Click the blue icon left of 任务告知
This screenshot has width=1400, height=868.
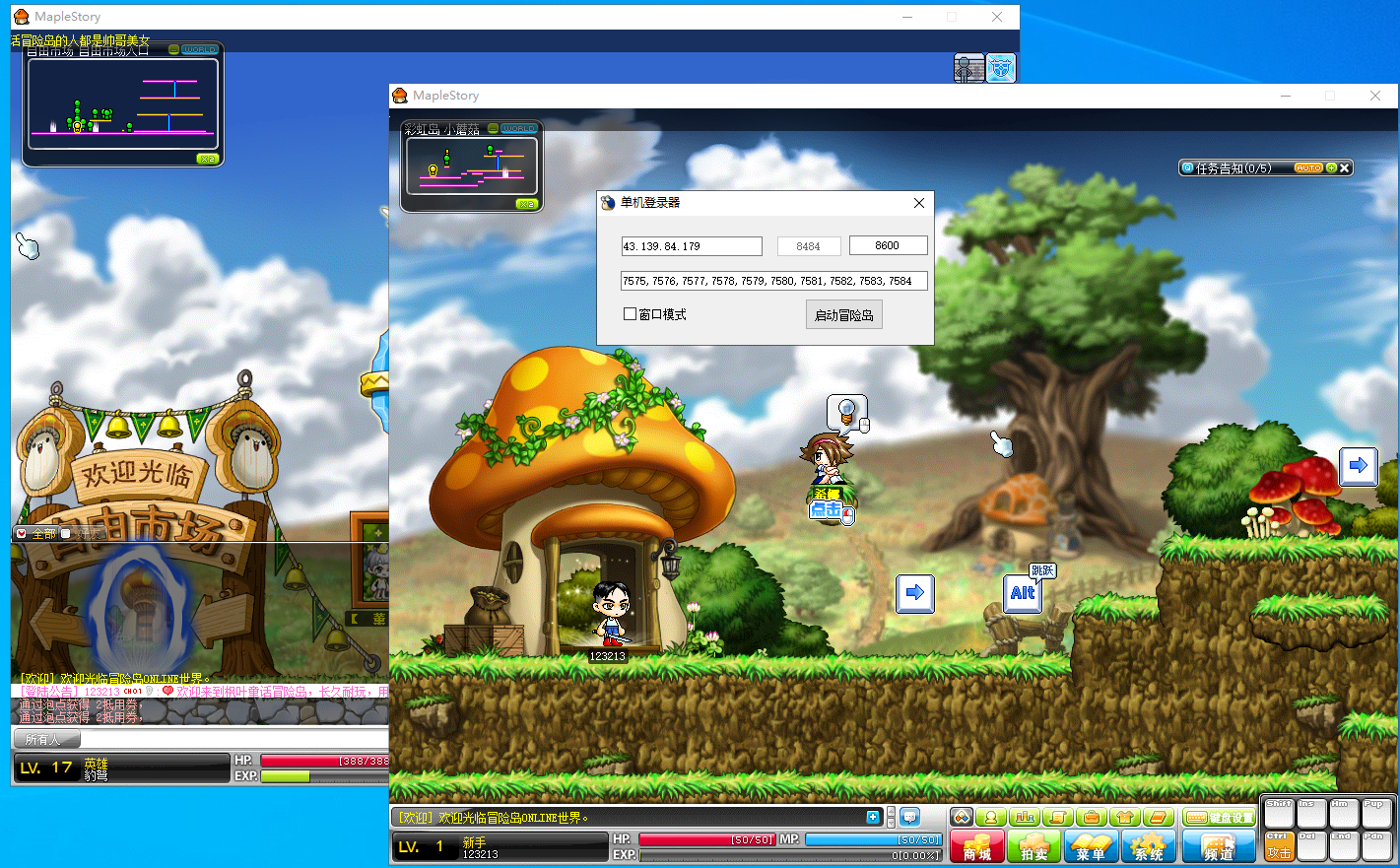[x=1187, y=168]
